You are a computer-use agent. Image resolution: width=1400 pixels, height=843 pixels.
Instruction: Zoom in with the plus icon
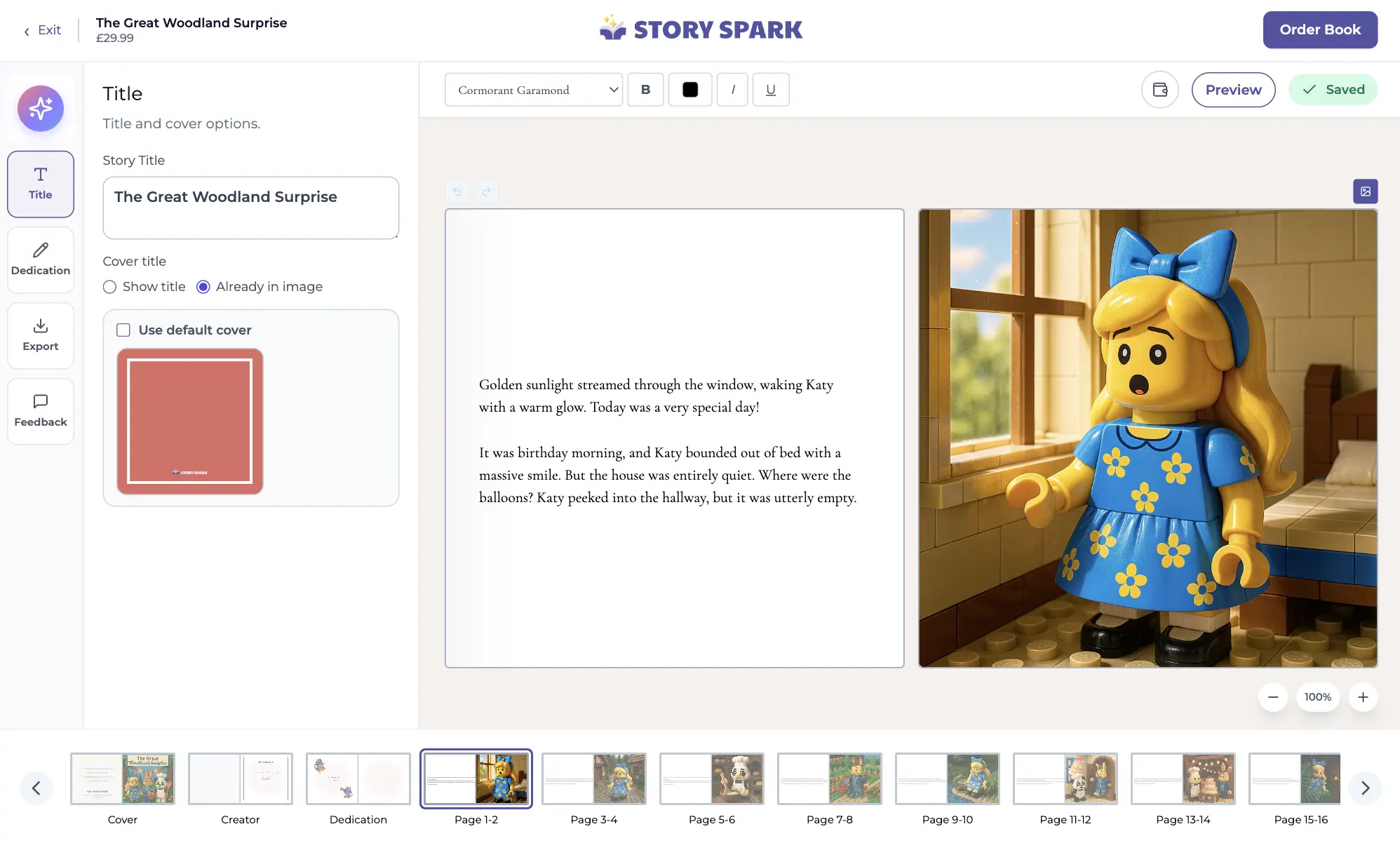pyautogui.click(x=1363, y=697)
